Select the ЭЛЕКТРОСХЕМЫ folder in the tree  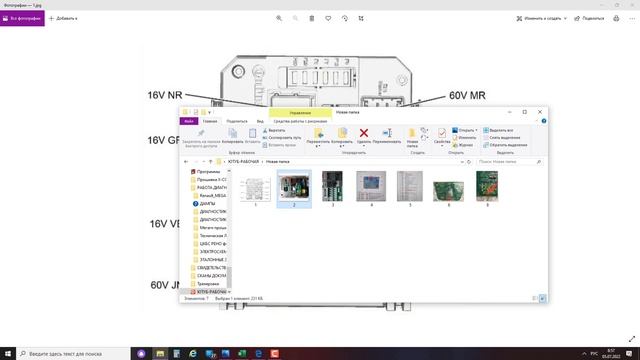point(209,252)
